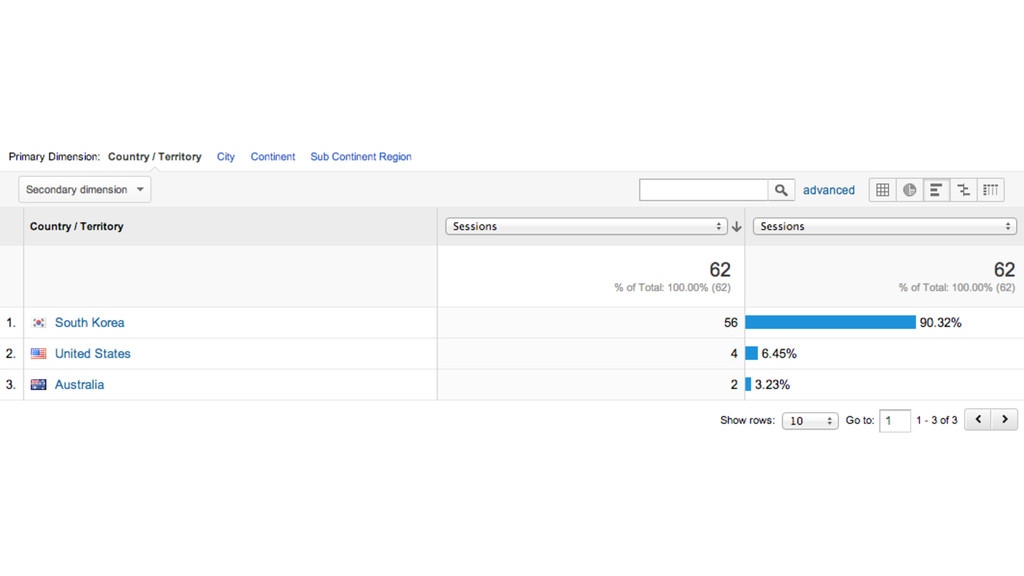Screen dimensions: 1024x576
Task: Switch to pie chart percentage view
Action: [x=909, y=190]
